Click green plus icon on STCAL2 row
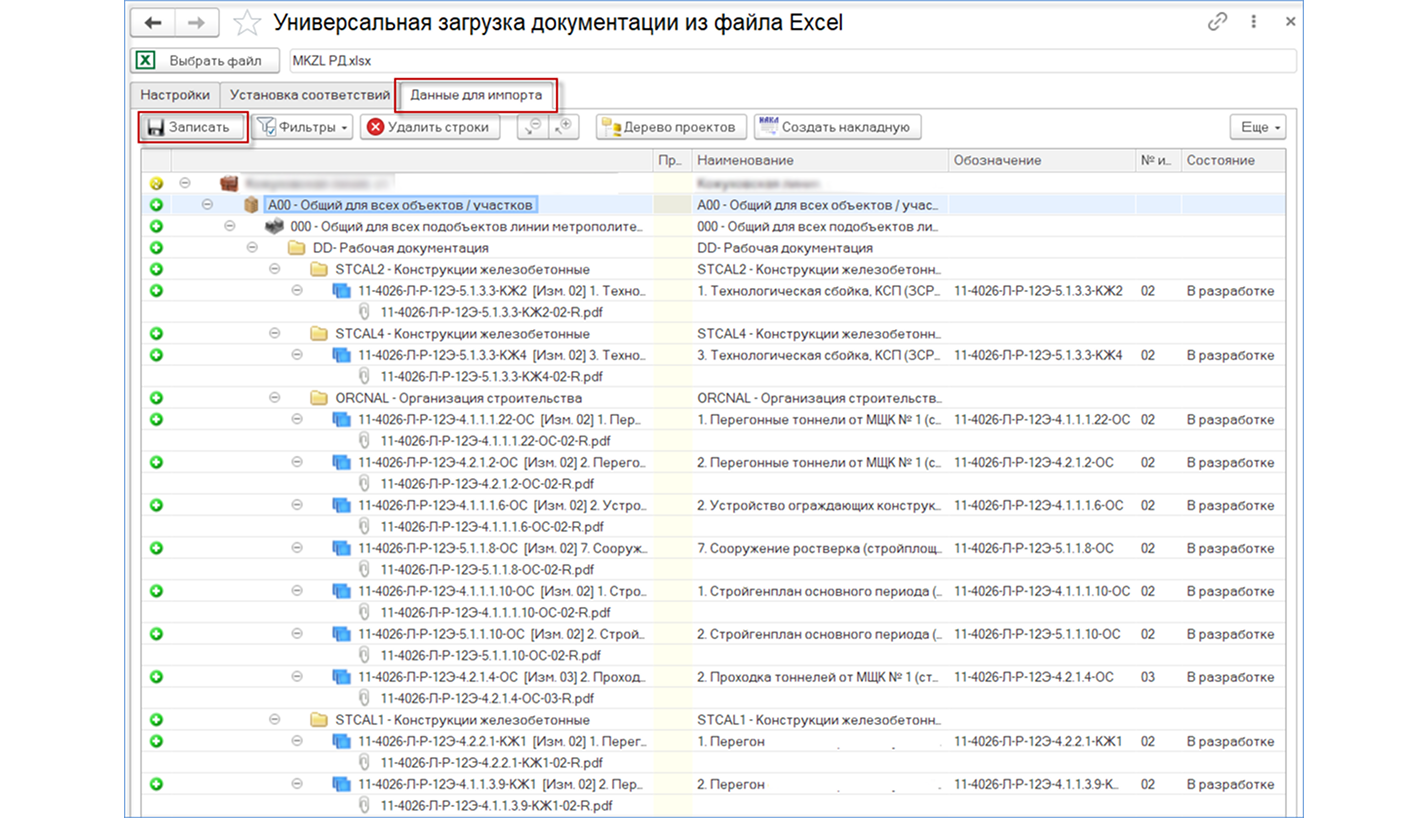1428x818 pixels. pyautogui.click(x=156, y=269)
